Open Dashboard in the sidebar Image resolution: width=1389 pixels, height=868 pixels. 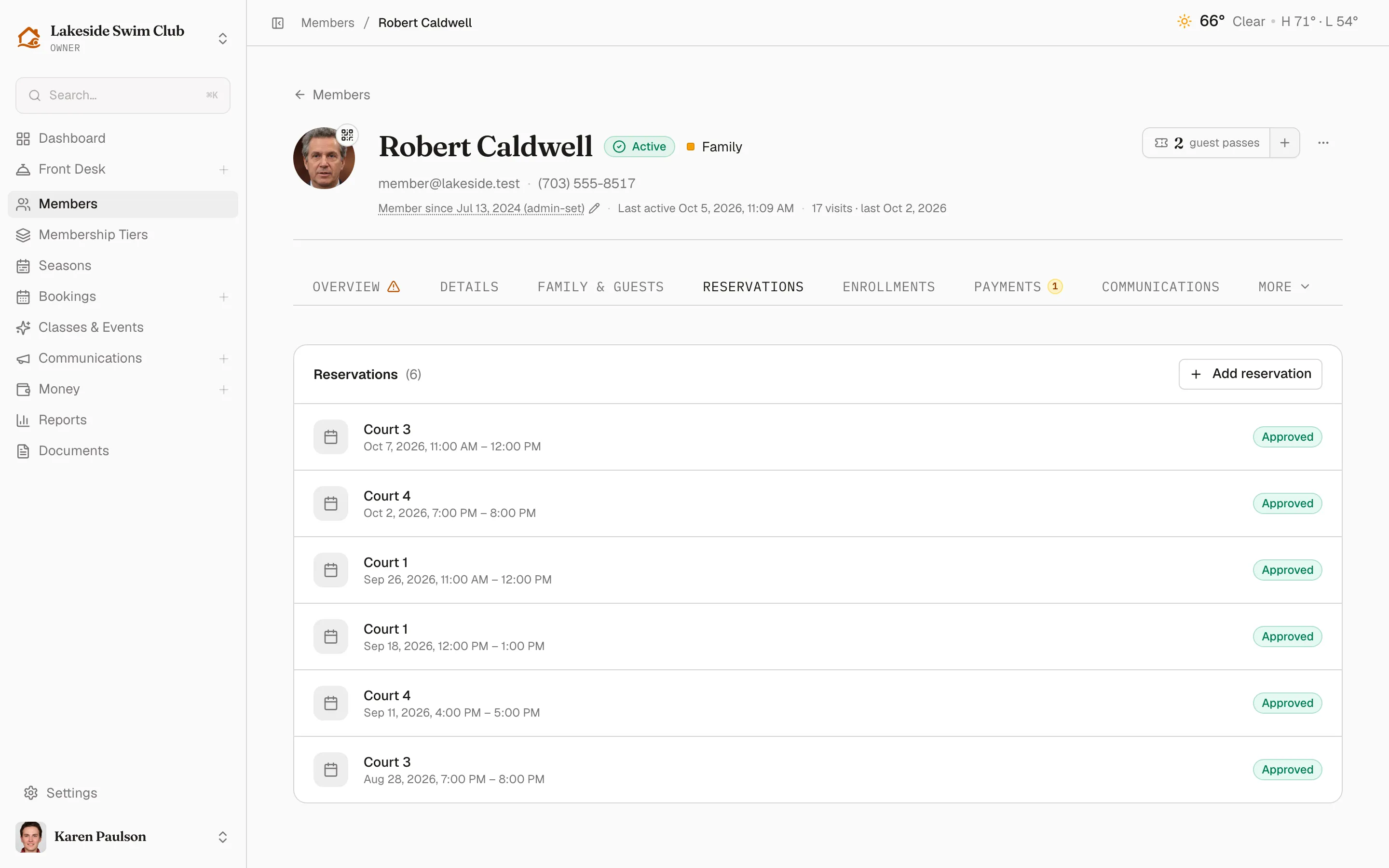pos(123,138)
